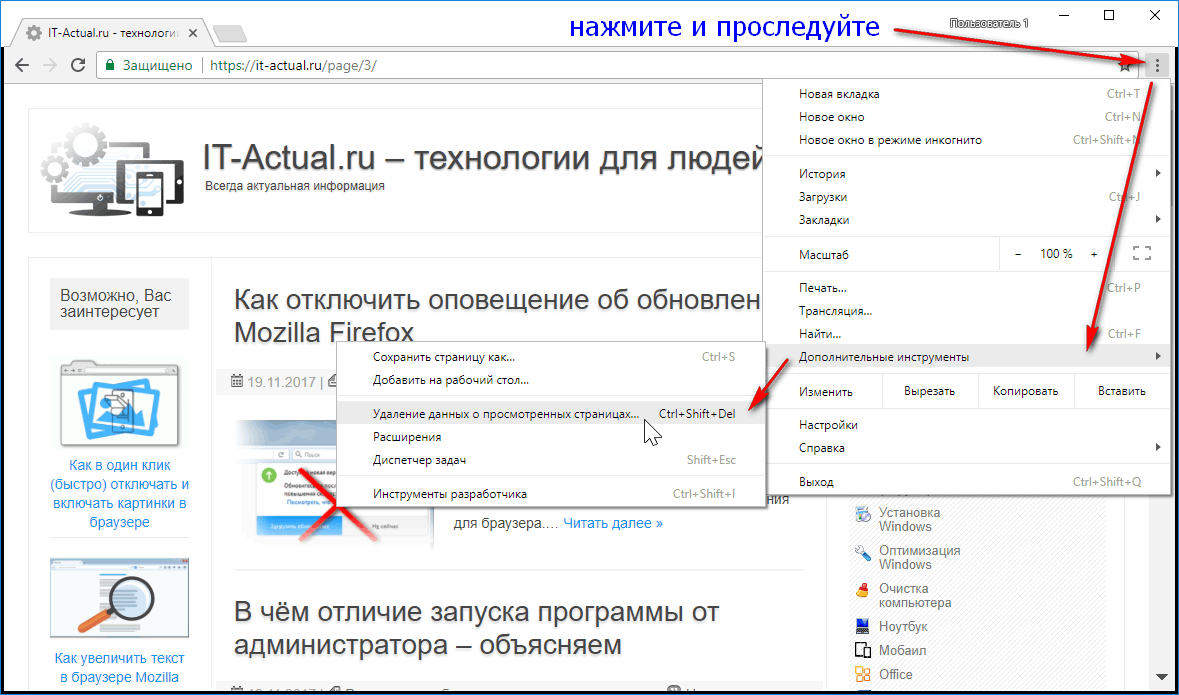Click Сохранить страницу как... submenu item
Image resolution: width=1179 pixels, height=695 pixels.
pos(551,357)
